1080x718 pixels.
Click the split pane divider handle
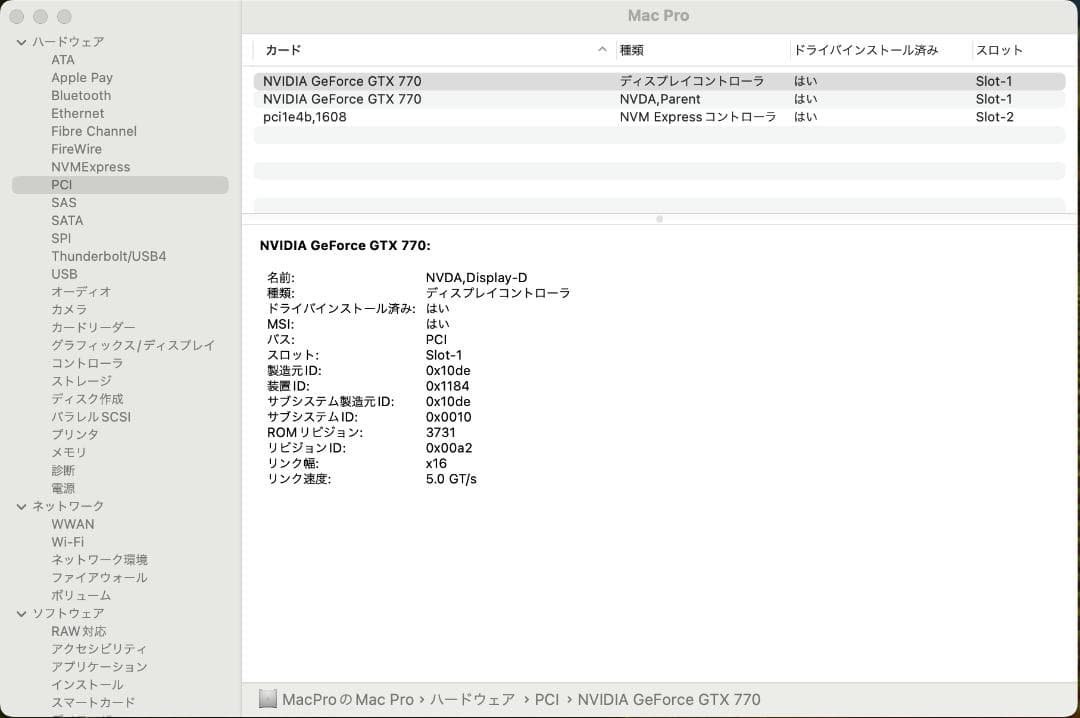point(659,219)
